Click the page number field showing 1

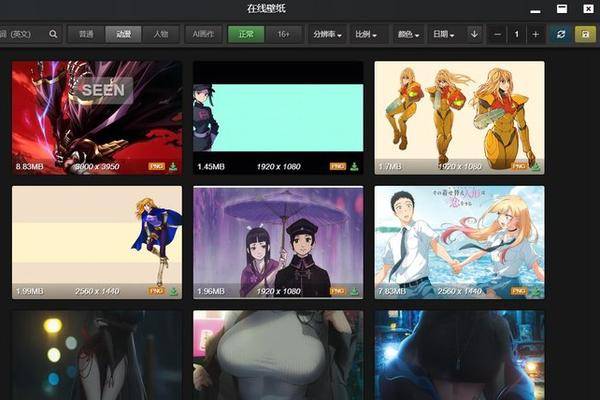pyautogui.click(x=517, y=34)
